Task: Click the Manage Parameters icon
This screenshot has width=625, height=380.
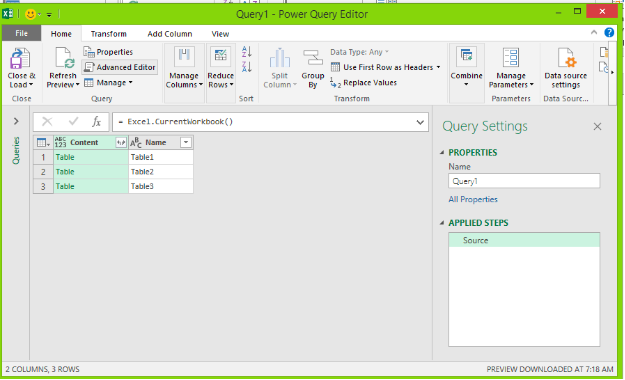Action: [x=511, y=57]
